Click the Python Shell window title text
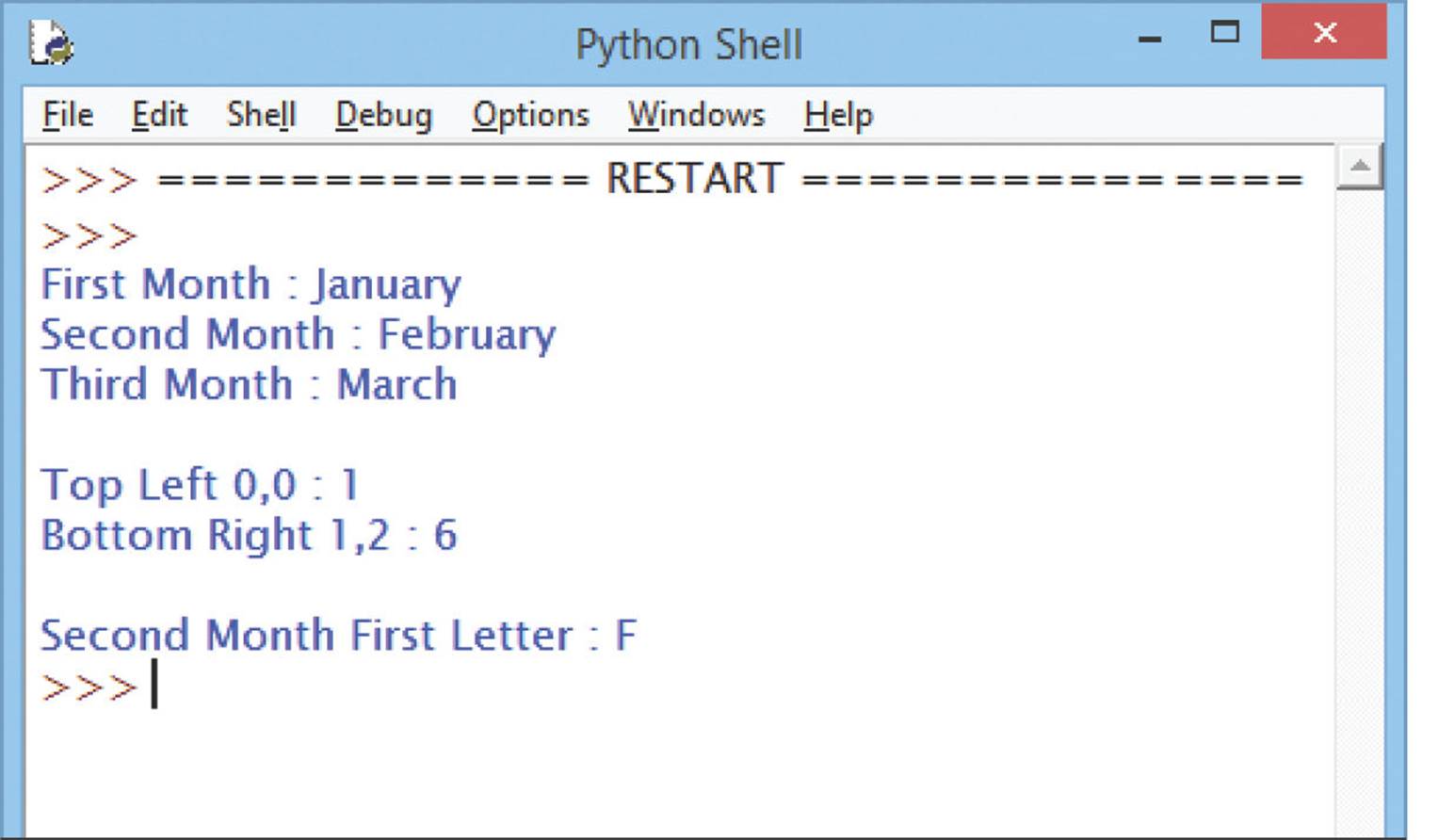Viewport: 1438px width, 840px height. click(x=689, y=44)
